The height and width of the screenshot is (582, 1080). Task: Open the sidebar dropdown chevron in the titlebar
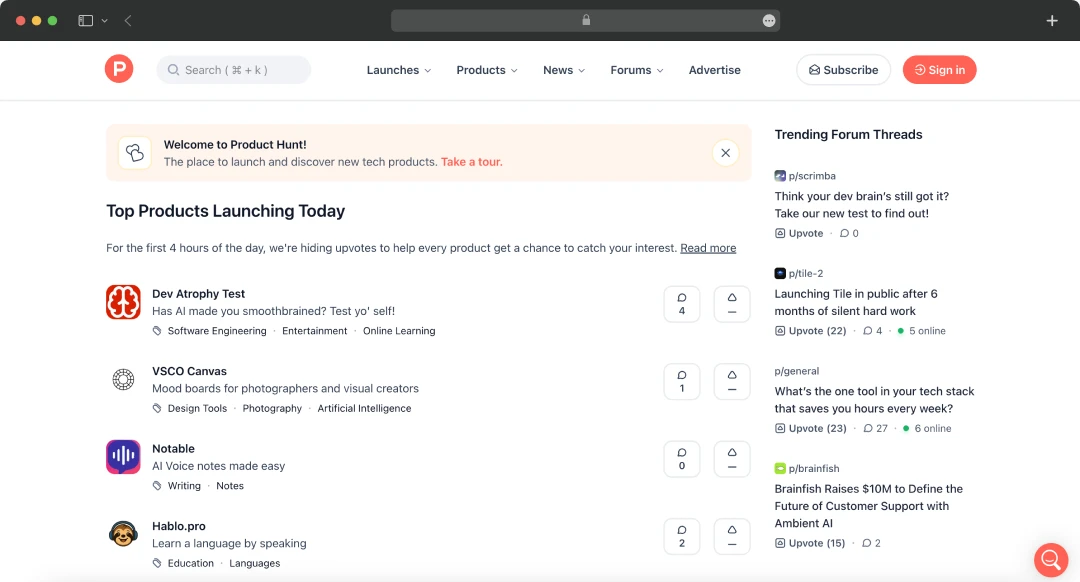pyautogui.click(x=105, y=21)
